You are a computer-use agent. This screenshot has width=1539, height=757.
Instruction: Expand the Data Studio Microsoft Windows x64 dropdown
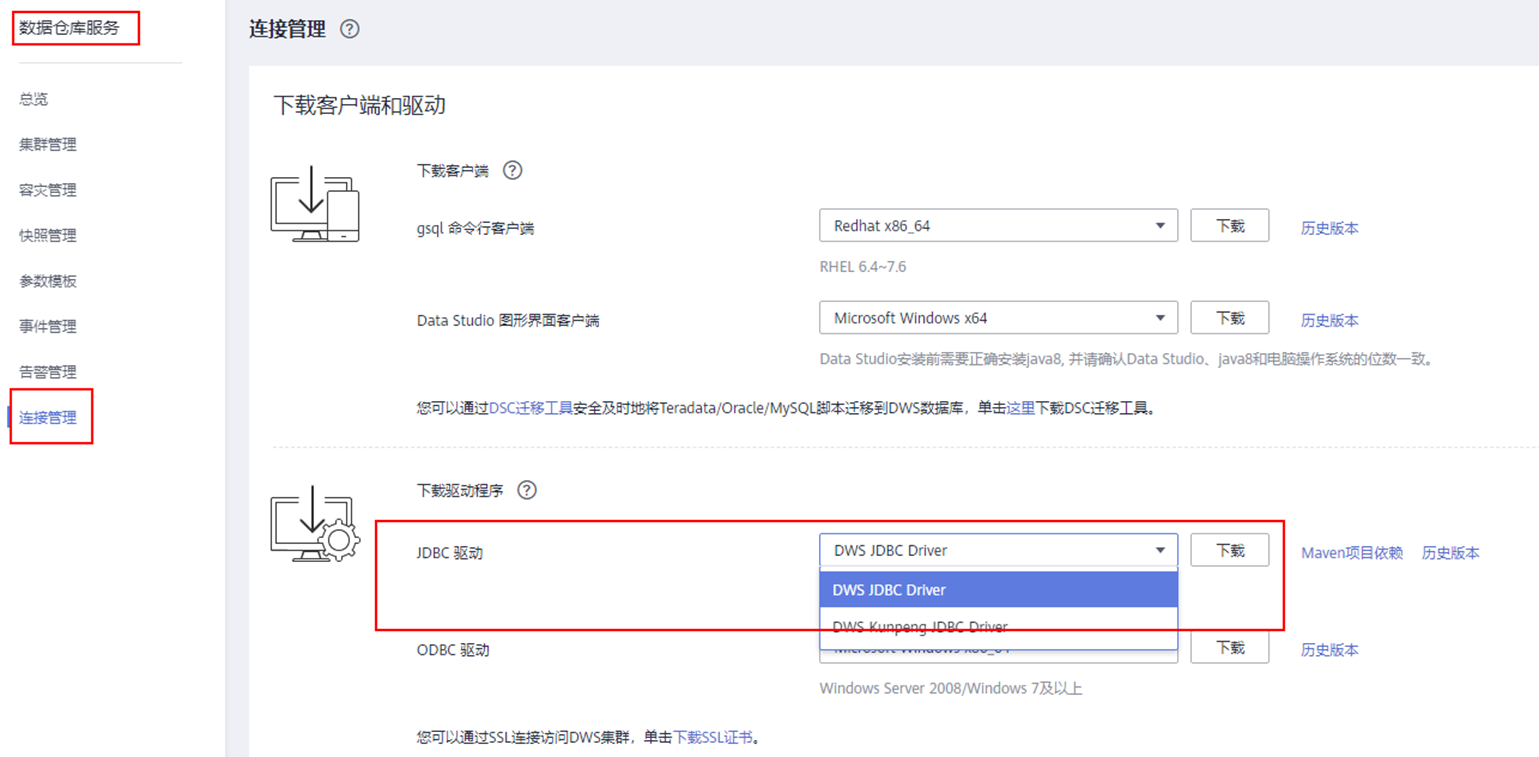[x=998, y=318]
